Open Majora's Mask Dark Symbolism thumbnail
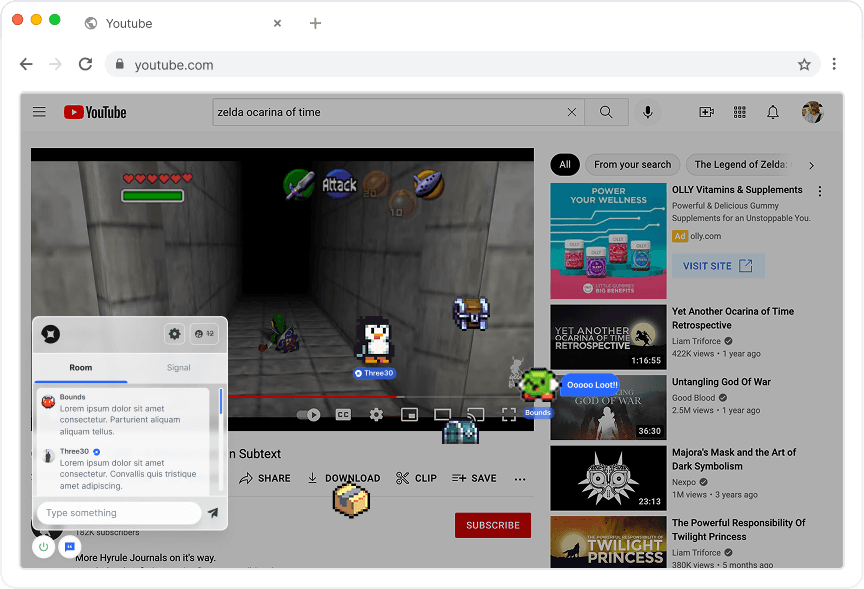Viewport: 864px width, 589px height. click(608, 478)
